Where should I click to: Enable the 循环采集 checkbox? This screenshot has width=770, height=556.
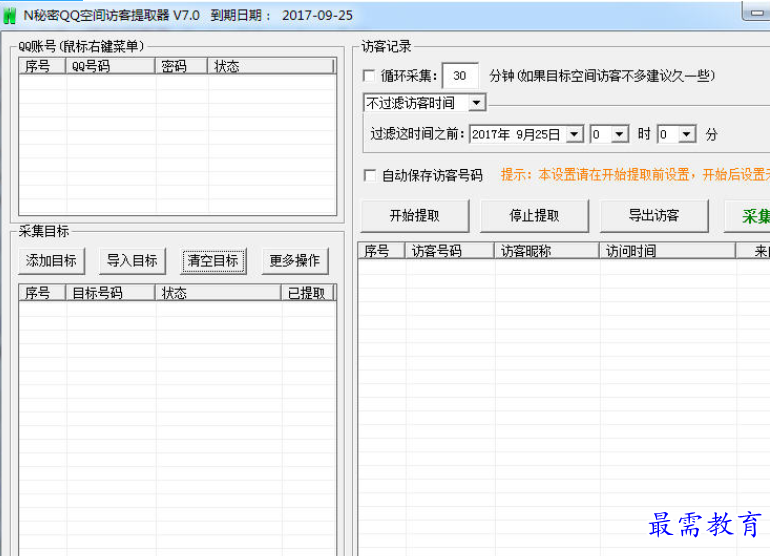[x=368, y=76]
